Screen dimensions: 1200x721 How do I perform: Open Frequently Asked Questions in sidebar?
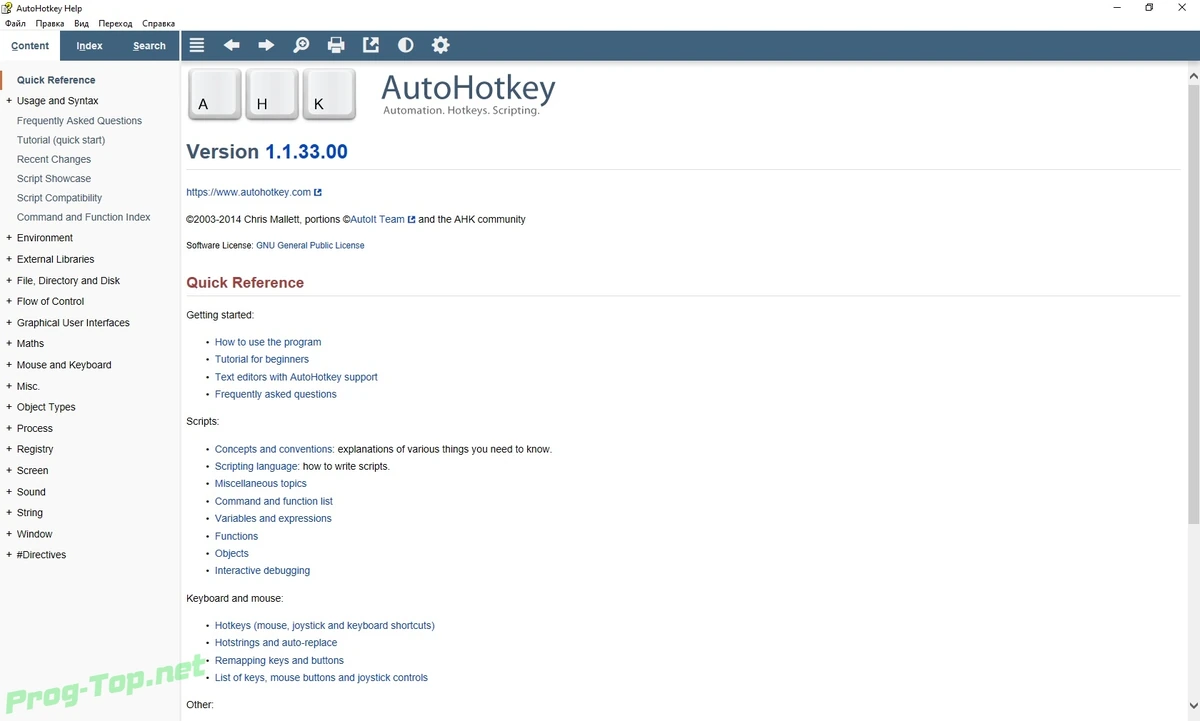click(79, 121)
